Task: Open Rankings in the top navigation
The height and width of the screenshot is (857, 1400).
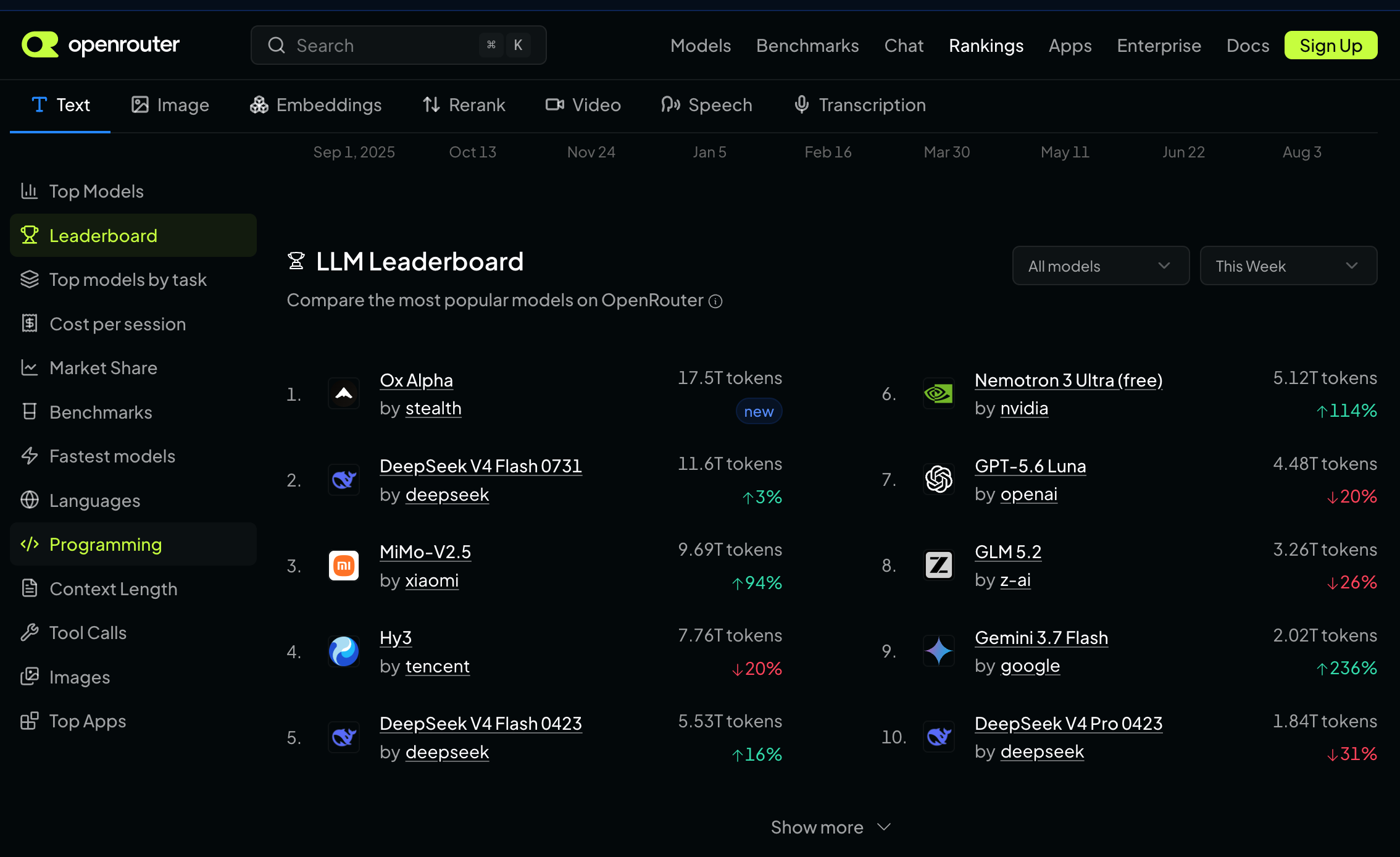Action: click(986, 45)
